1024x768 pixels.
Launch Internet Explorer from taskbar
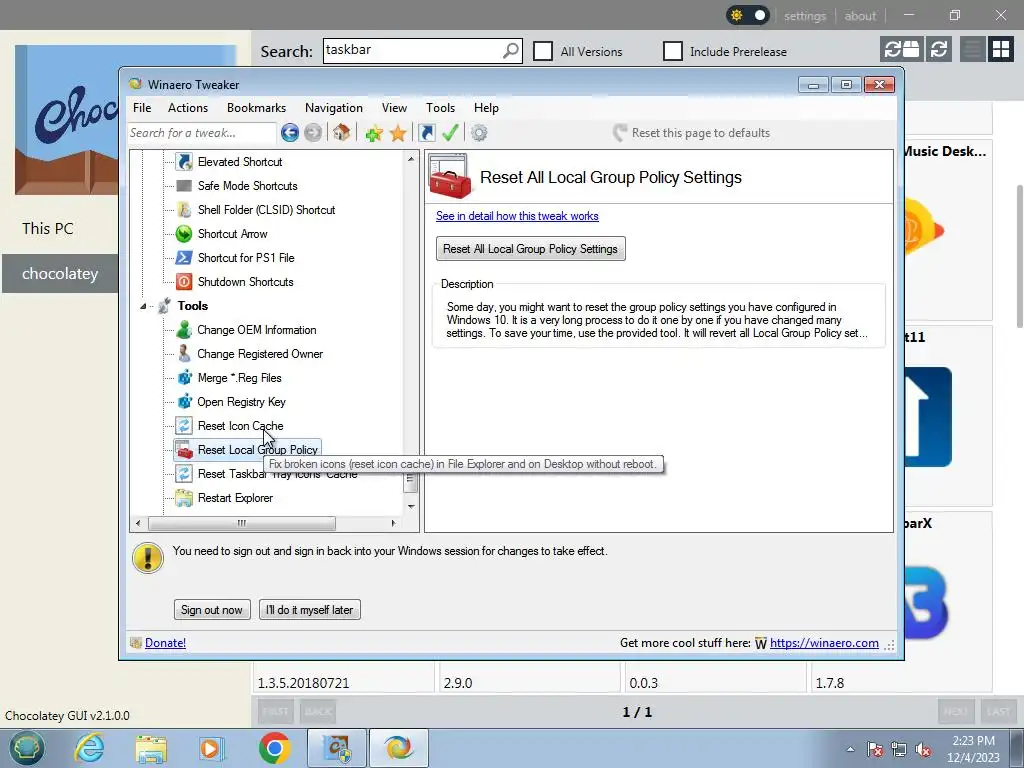(88, 748)
